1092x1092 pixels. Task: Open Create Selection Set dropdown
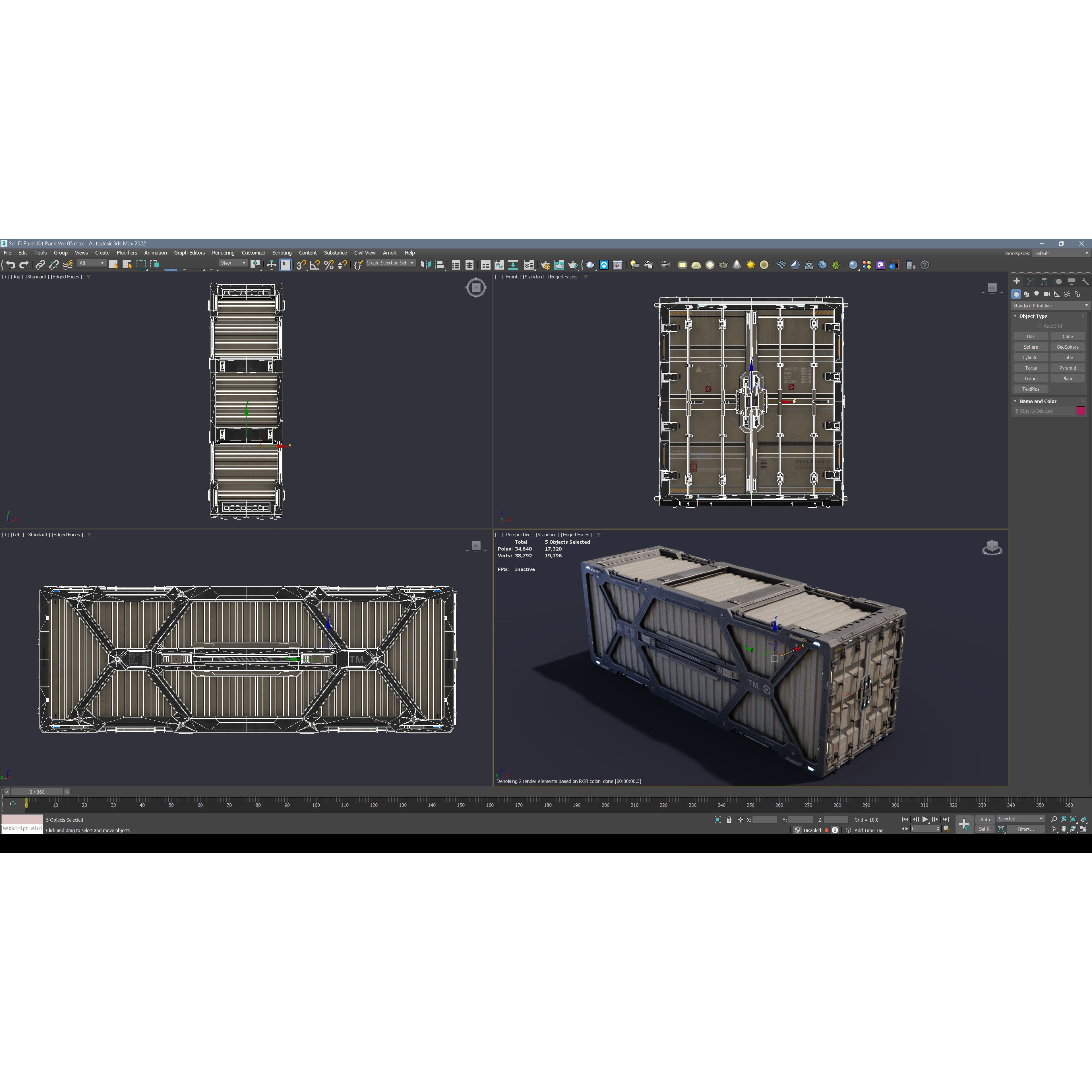pyautogui.click(x=390, y=263)
